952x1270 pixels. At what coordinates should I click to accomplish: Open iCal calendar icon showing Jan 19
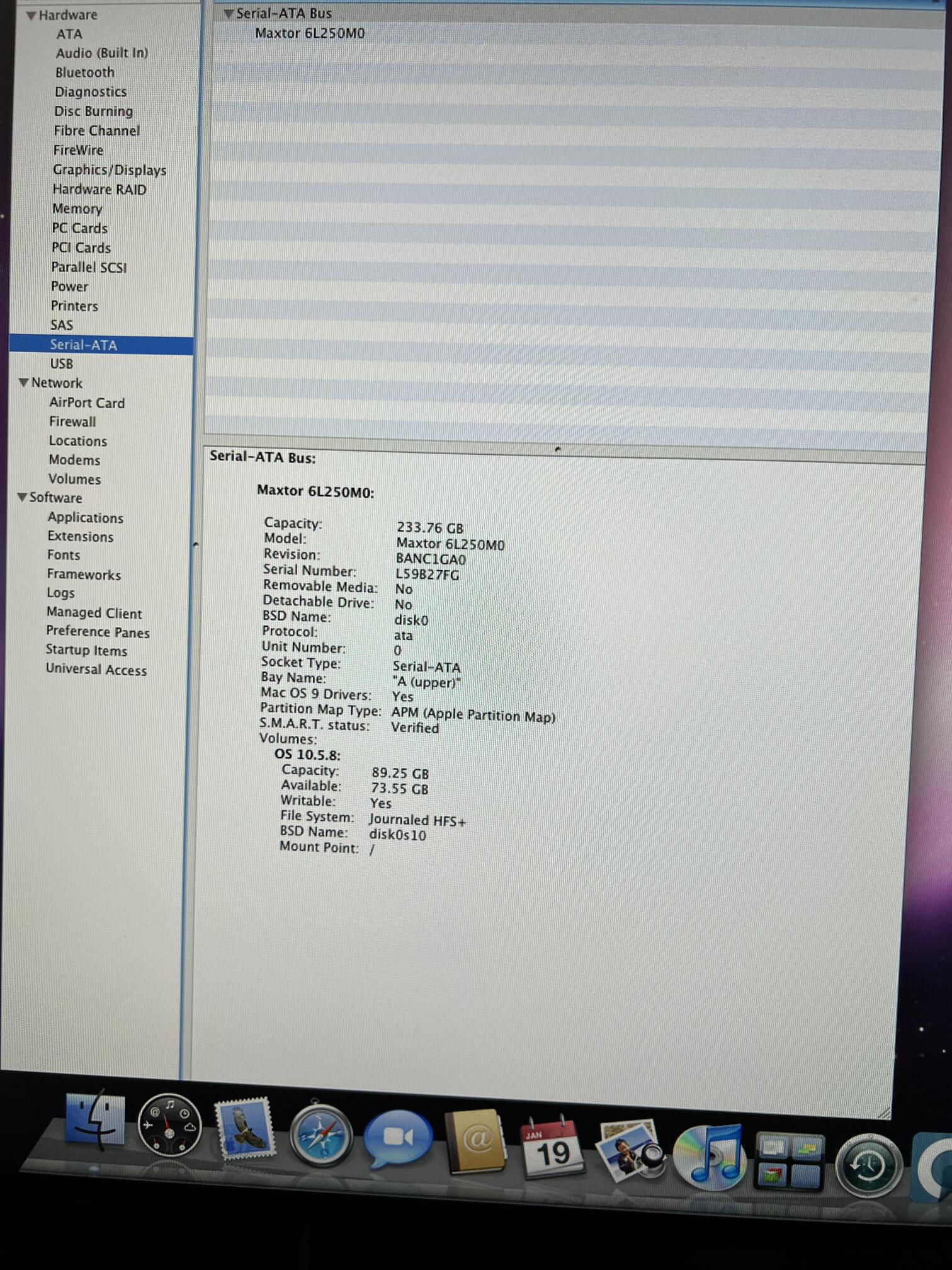point(552,1147)
